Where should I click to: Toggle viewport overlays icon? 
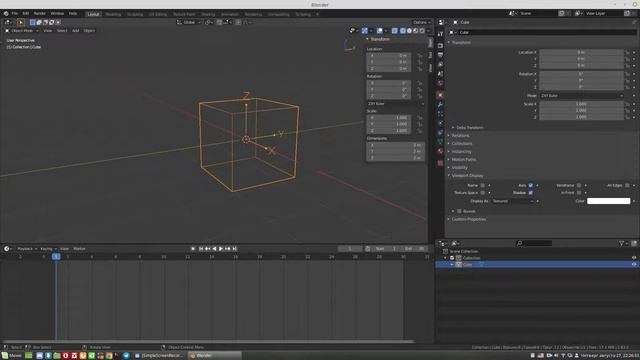coord(380,31)
